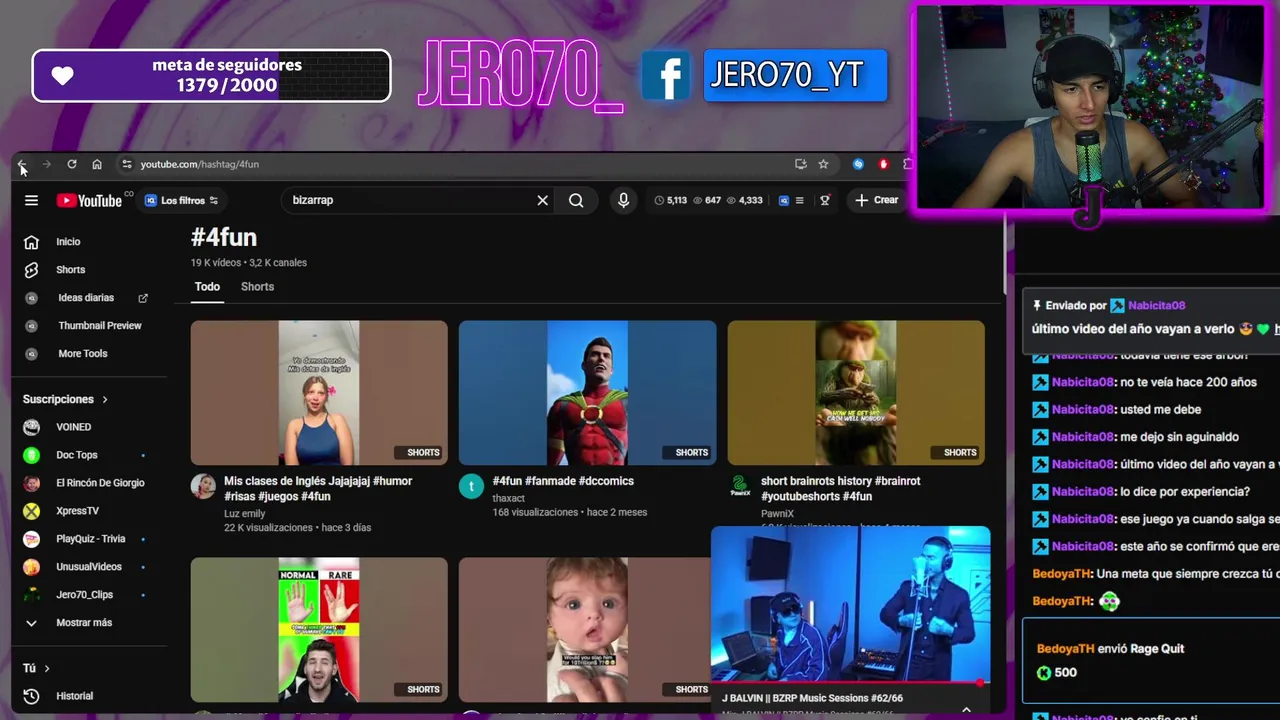Open Los filtros extension button
The width and height of the screenshot is (1280, 720).
click(181, 200)
